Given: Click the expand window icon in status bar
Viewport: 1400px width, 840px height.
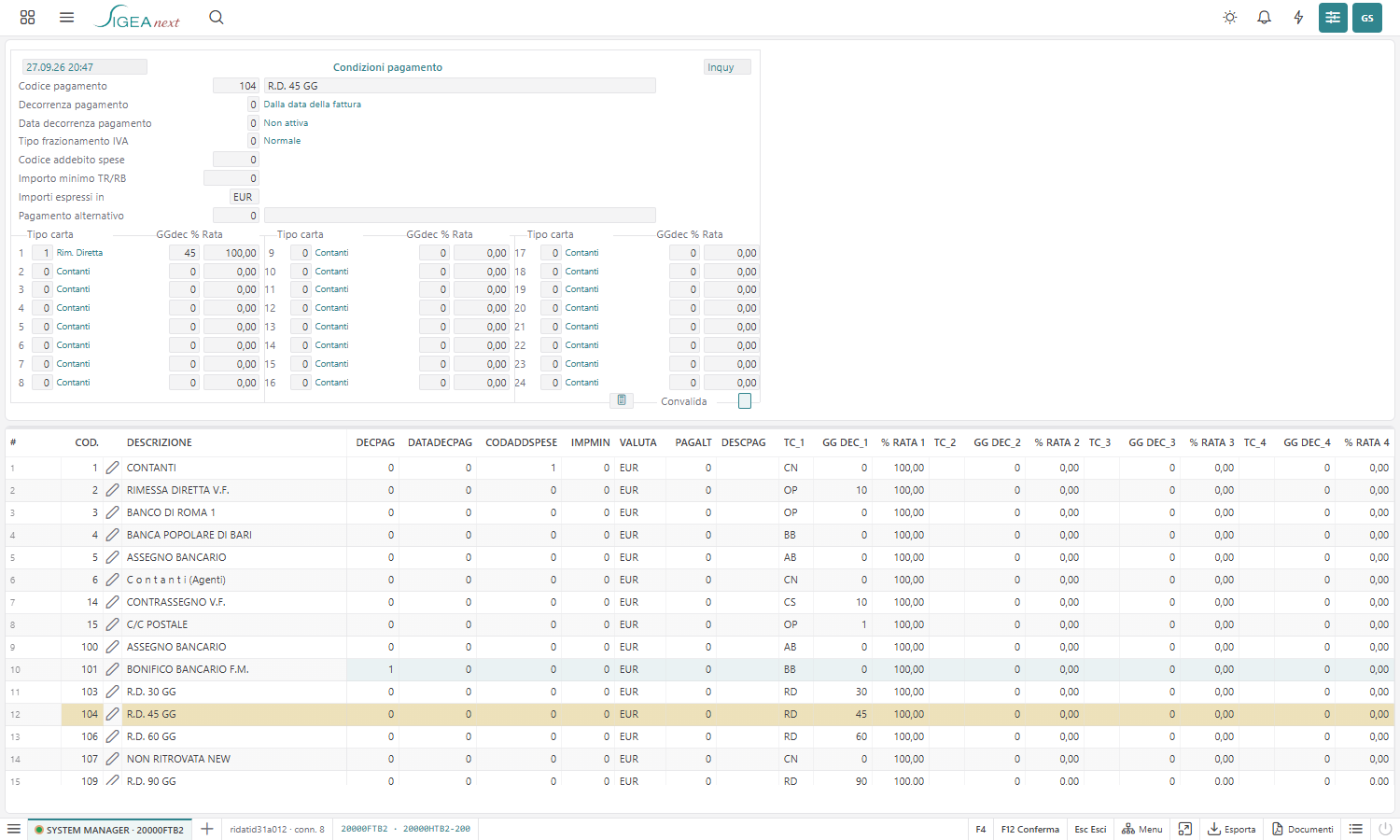Looking at the screenshot, I should coord(1185,829).
